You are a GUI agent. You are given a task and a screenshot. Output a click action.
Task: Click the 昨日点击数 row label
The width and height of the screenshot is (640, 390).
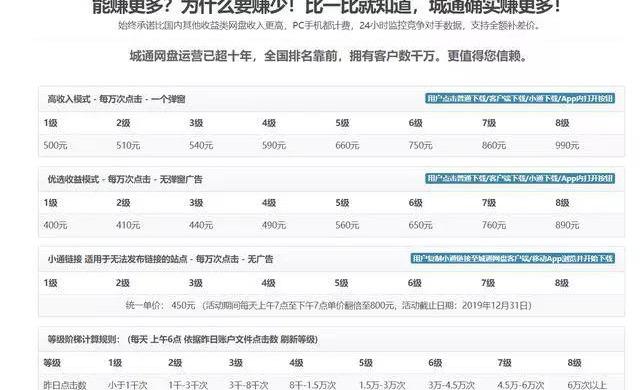point(65,385)
